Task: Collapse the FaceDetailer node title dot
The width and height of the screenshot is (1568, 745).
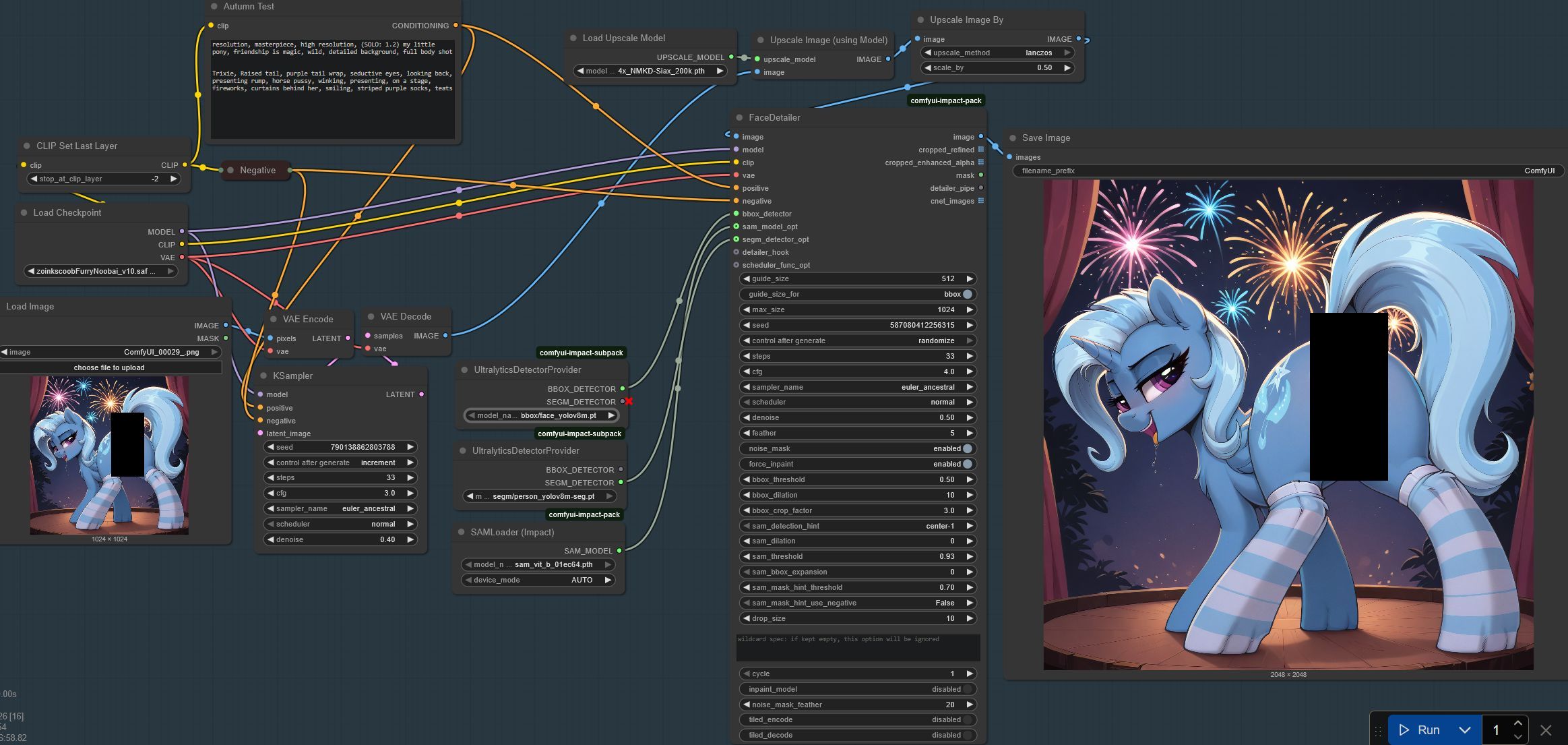Action: 739,118
